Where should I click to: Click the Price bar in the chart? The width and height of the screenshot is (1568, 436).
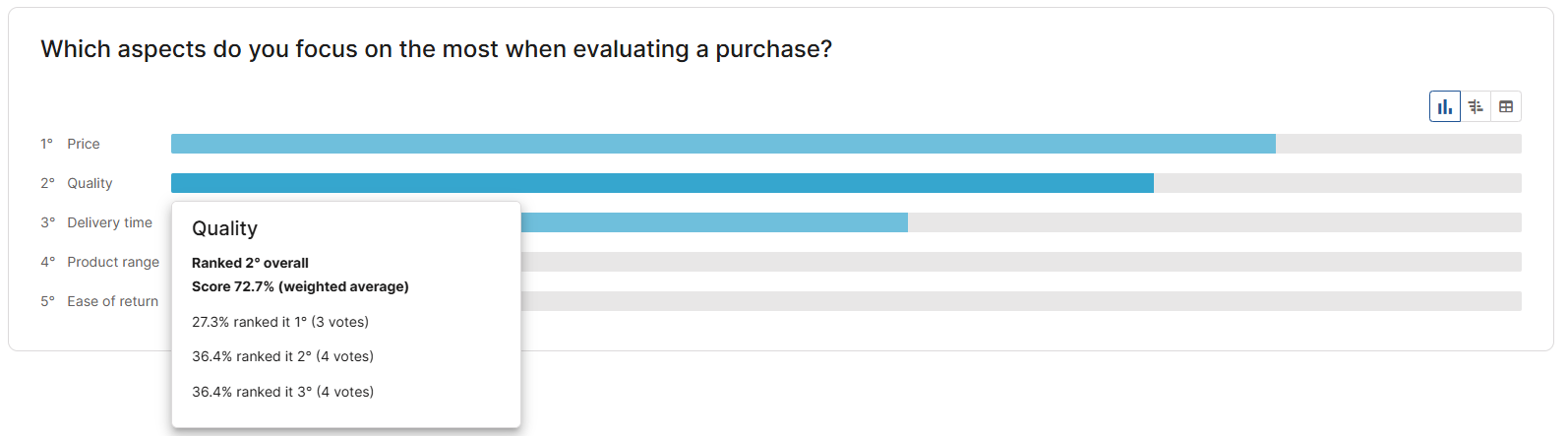pos(723,144)
